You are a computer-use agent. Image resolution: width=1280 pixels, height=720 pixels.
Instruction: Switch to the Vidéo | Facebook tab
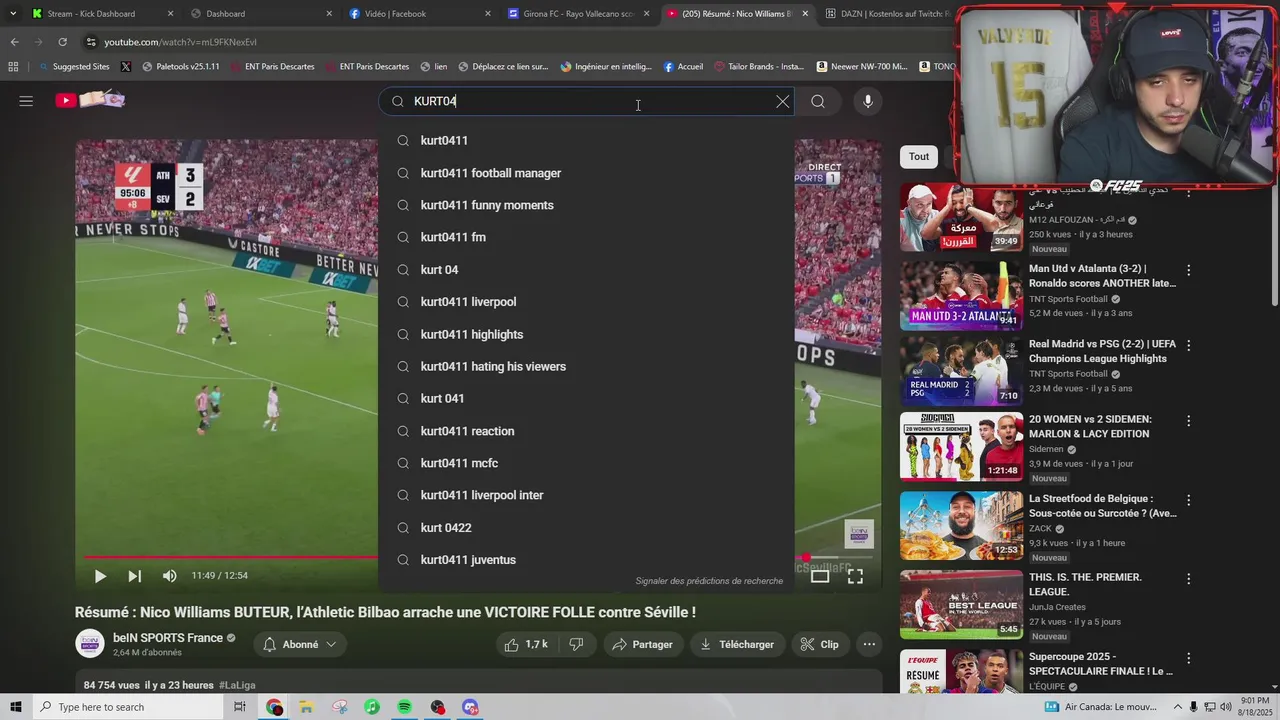(x=418, y=14)
